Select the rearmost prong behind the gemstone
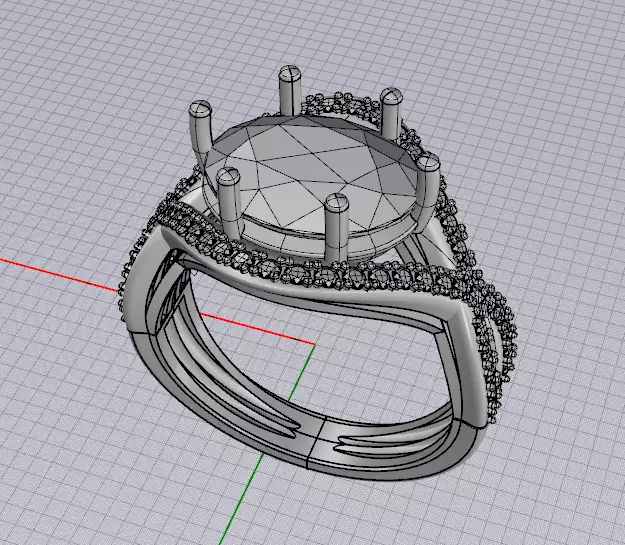 pyautogui.click(x=290, y=91)
